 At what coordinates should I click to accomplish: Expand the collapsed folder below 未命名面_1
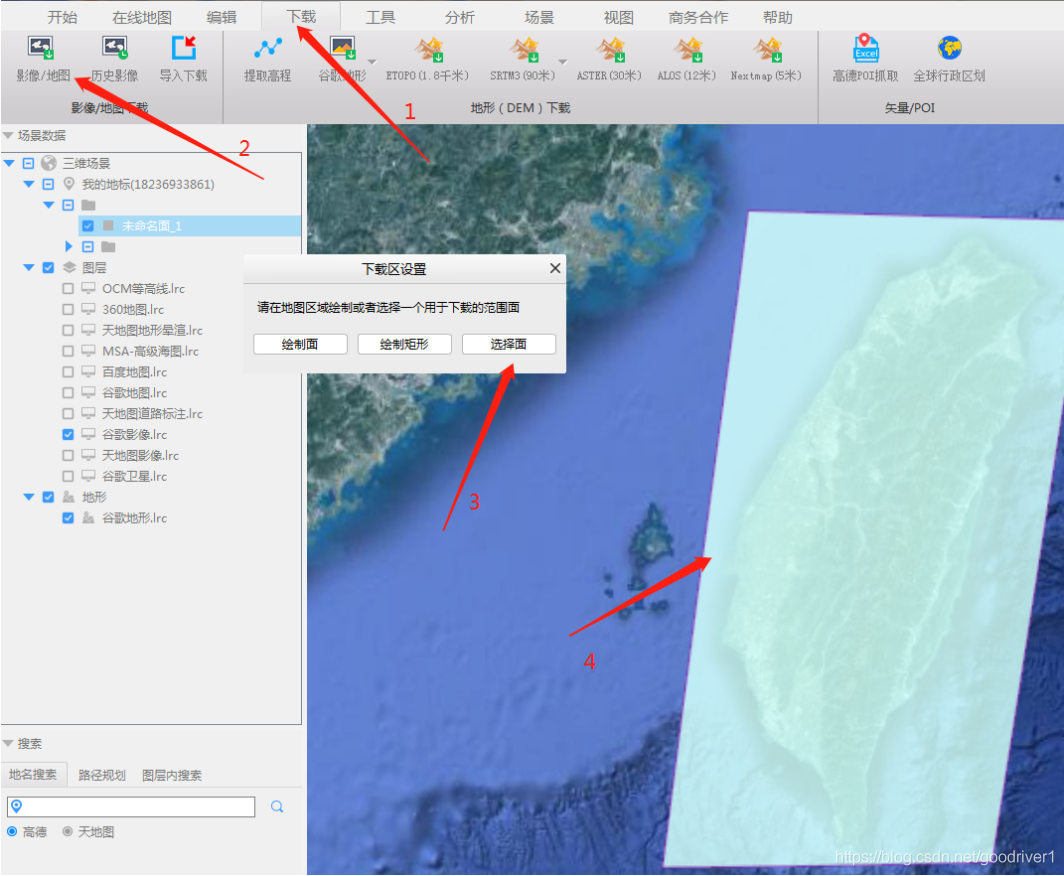pyautogui.click(x=69, y=246)
